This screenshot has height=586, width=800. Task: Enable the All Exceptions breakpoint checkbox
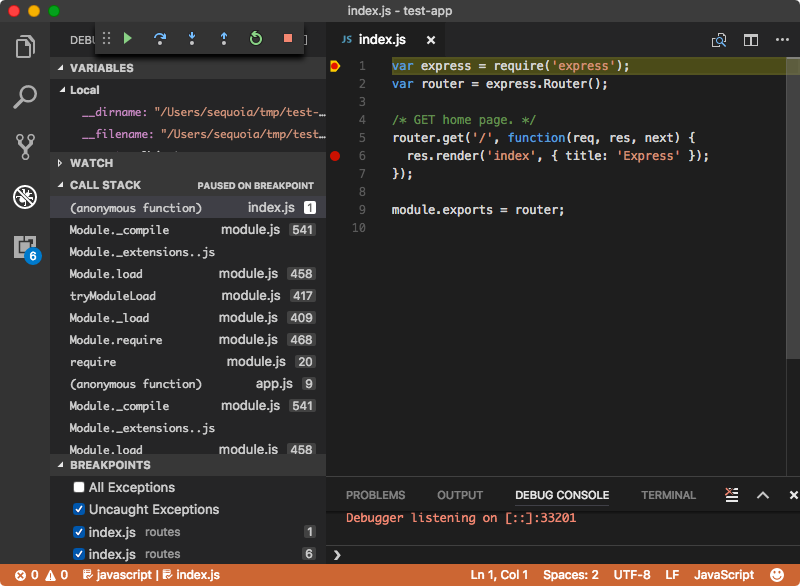[x=79, y=488]
